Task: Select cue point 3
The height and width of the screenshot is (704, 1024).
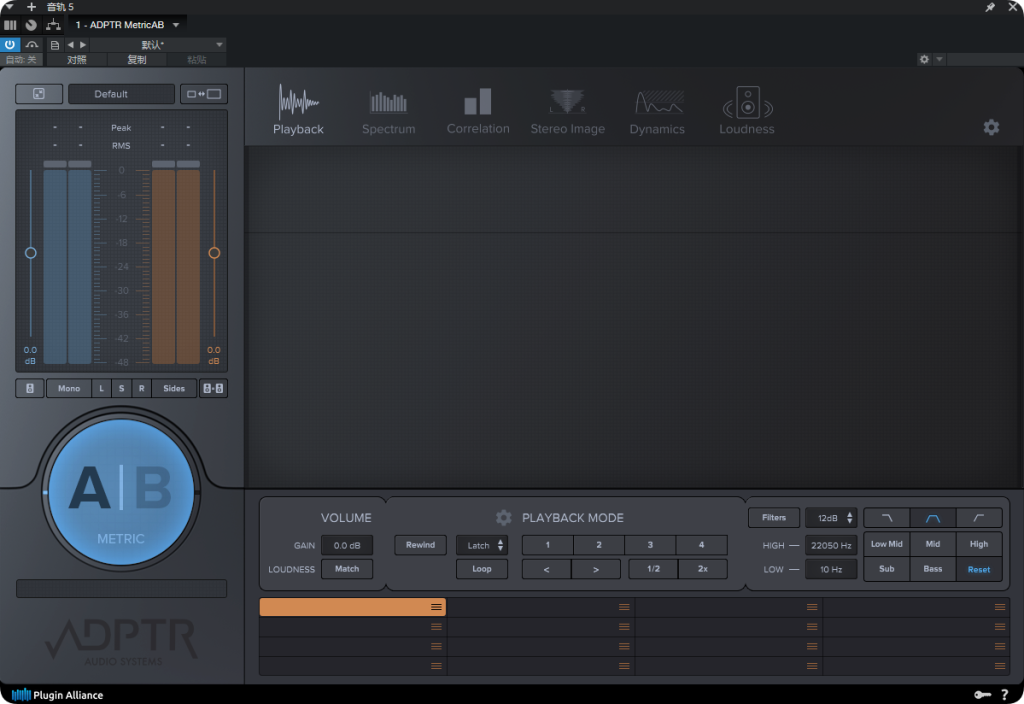Action: [x=650, y=545]
